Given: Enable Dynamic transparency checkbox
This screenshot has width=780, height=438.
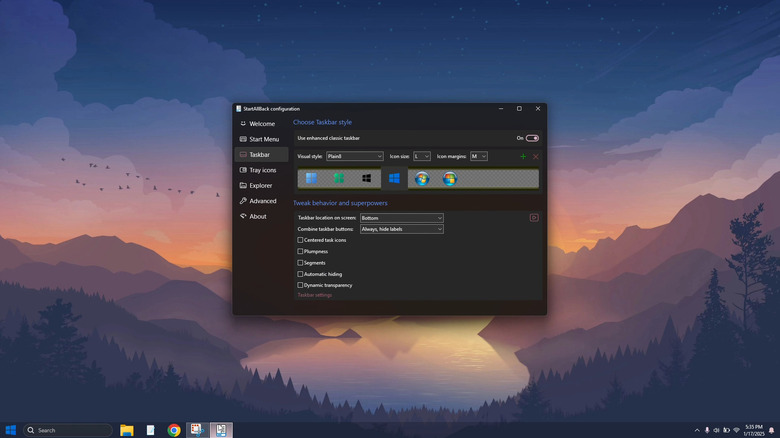Looking at the screenshot, I should (300, 285).
